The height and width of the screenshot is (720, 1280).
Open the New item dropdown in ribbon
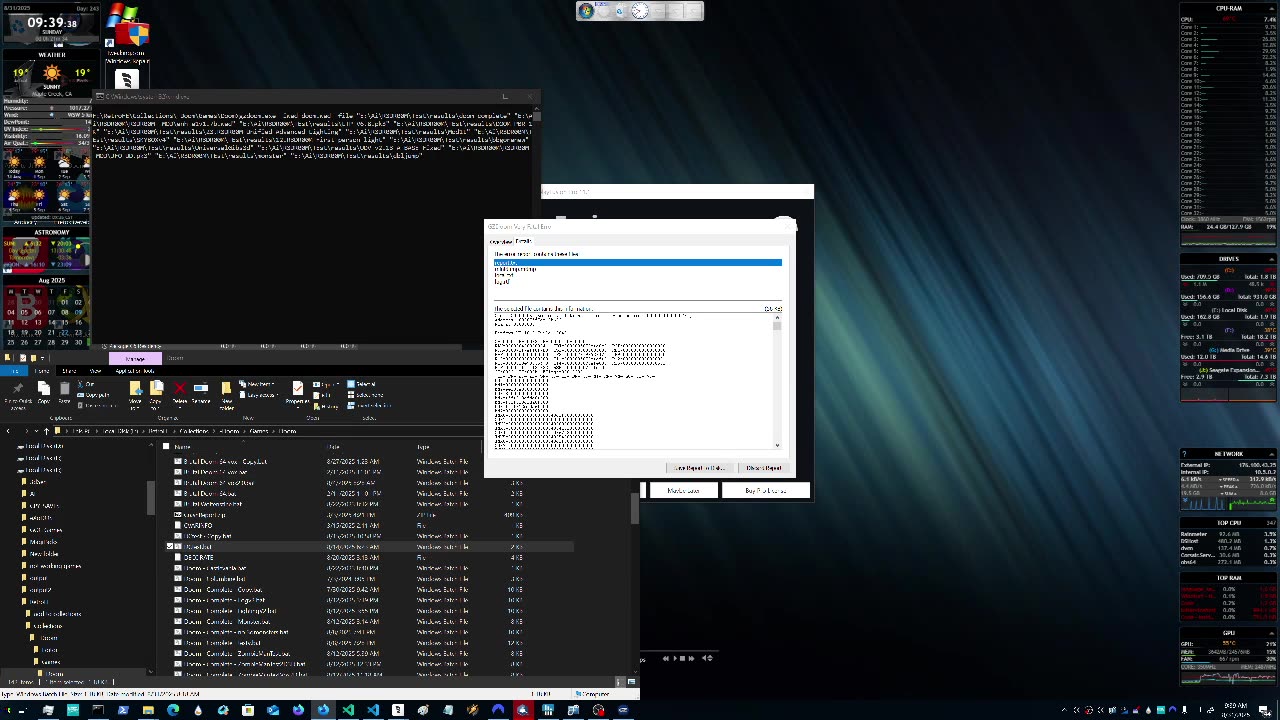pos(256,384)
